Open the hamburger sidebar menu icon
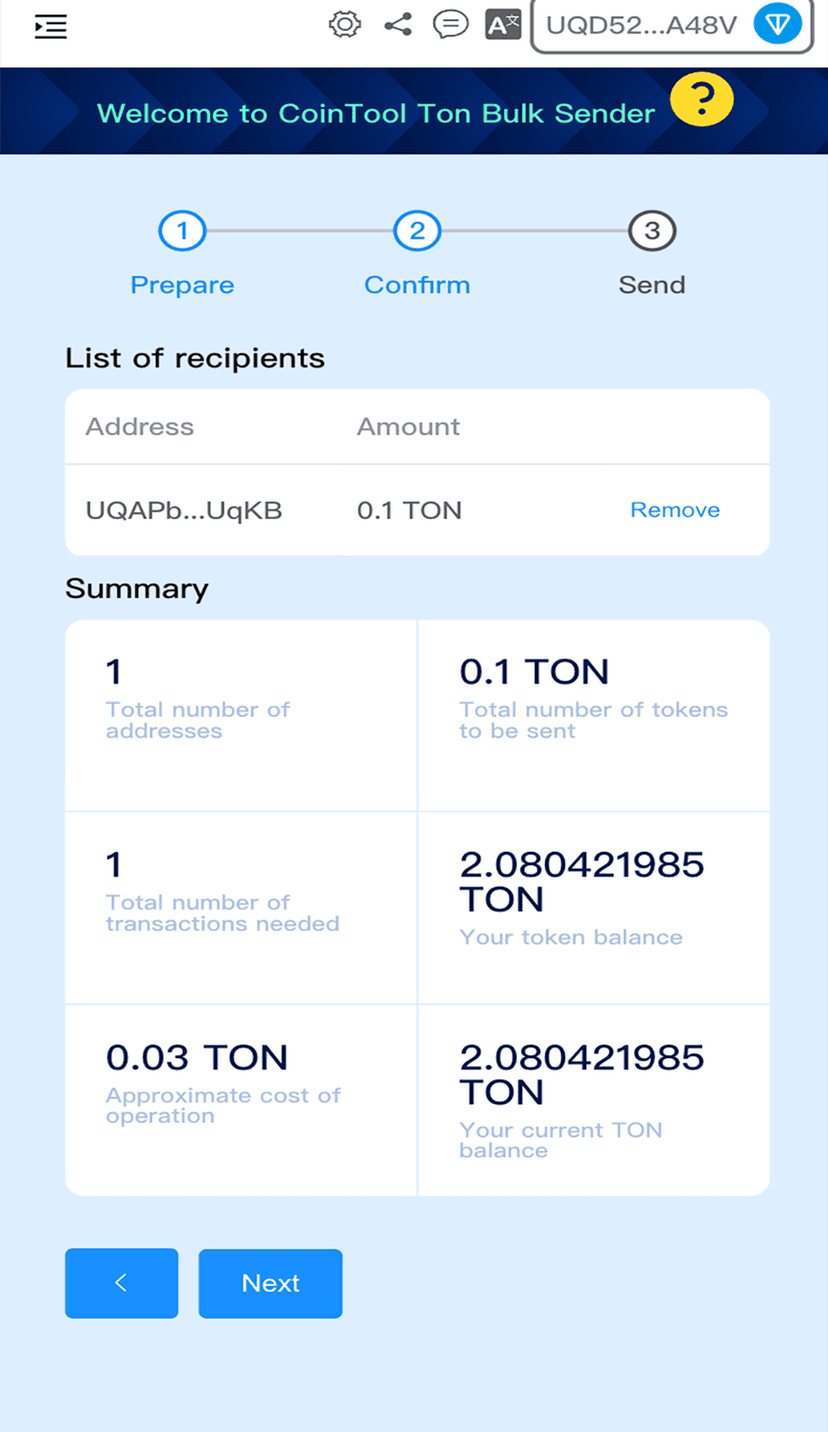Image resolution: width=828 pixels, height=1432 pixels. point(50,27)
